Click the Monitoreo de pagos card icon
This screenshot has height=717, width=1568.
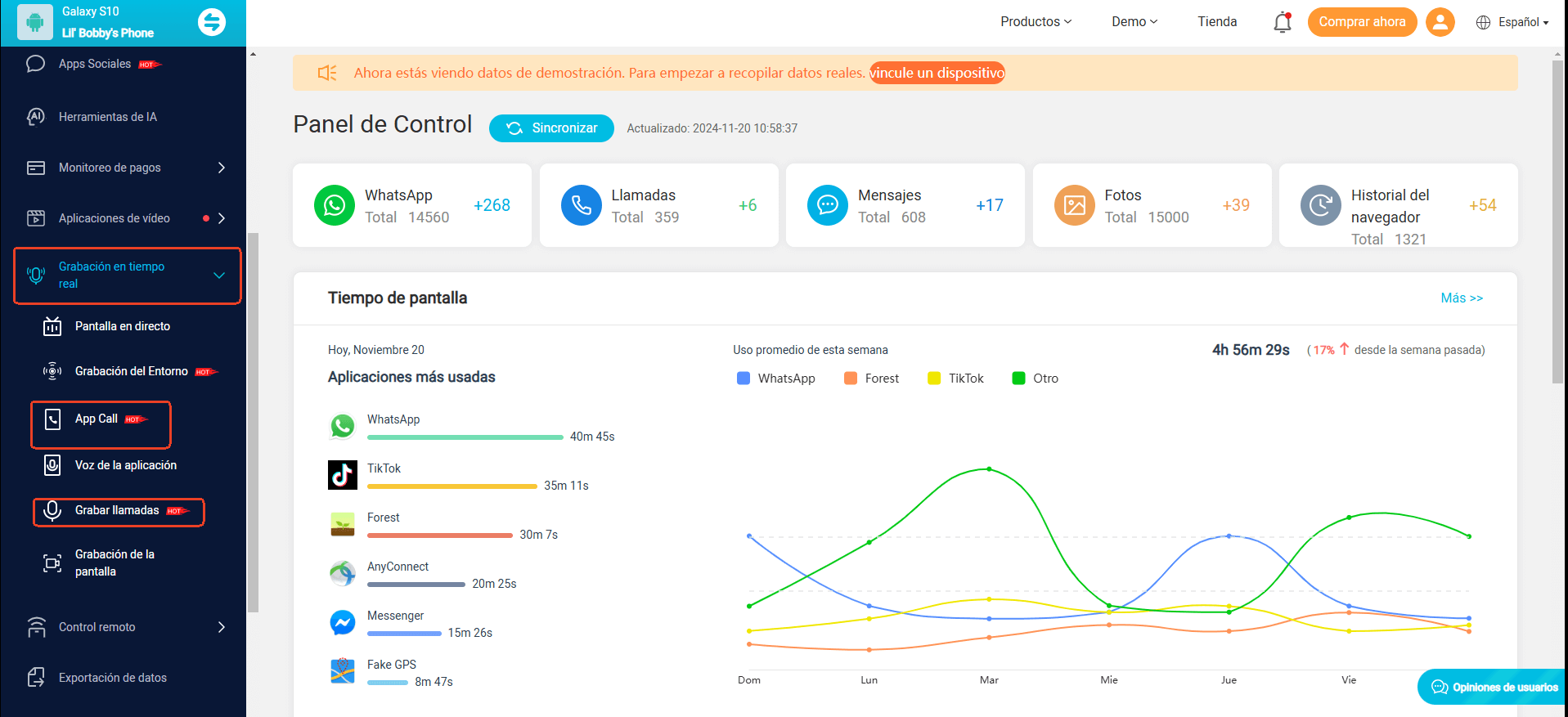(x=36, y=168)
